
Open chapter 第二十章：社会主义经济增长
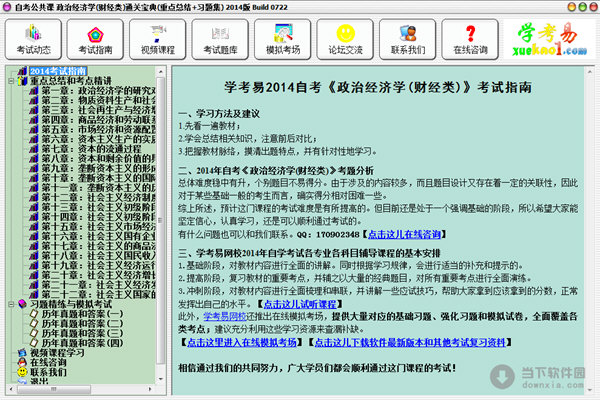98,275
